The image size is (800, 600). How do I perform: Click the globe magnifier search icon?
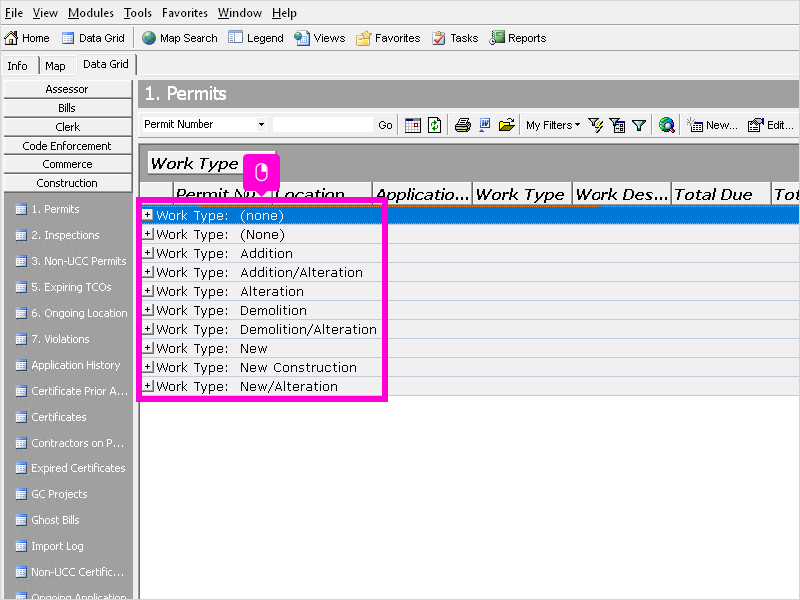667,125
